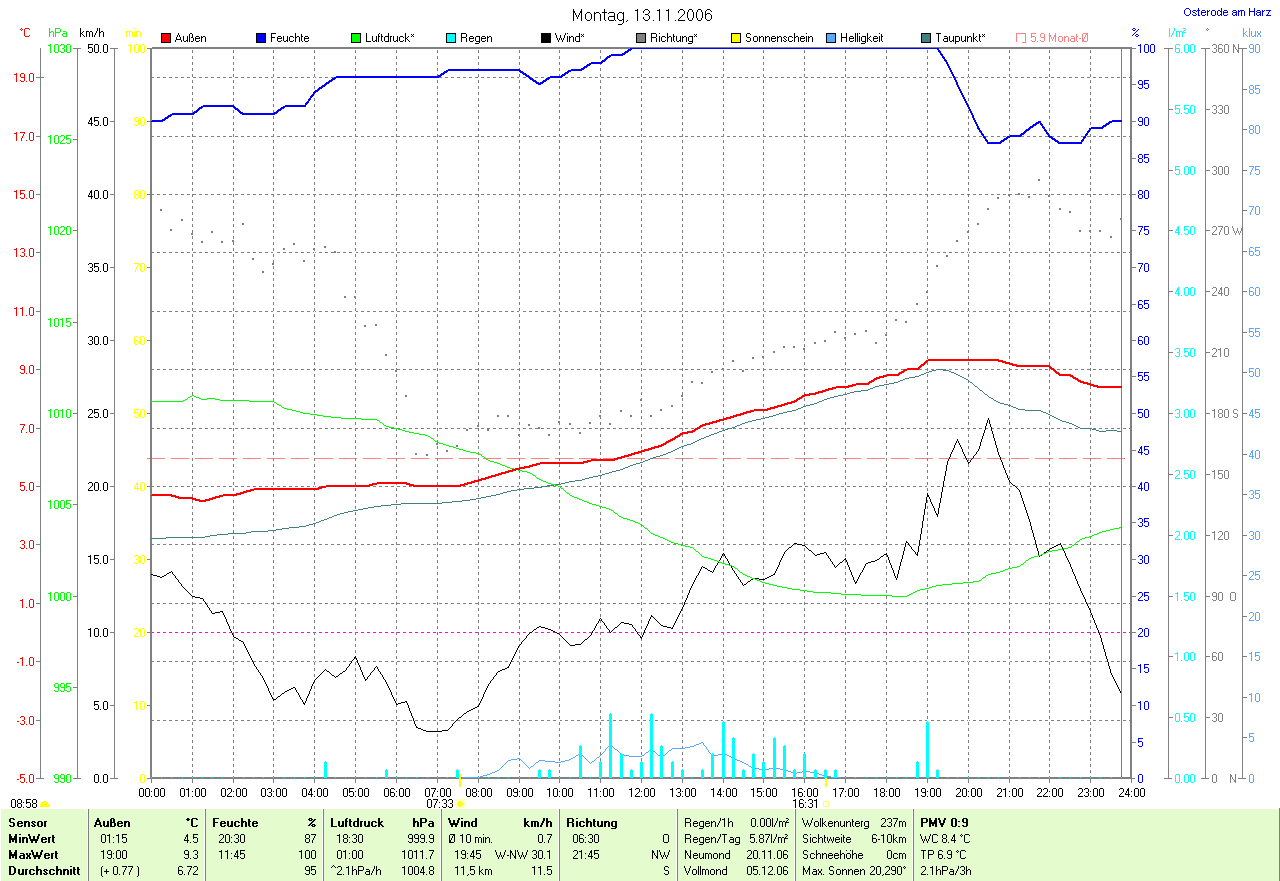Click the green Luftdruck legend square
This screenshot has width=1280, height=881.
coord(356,38)
